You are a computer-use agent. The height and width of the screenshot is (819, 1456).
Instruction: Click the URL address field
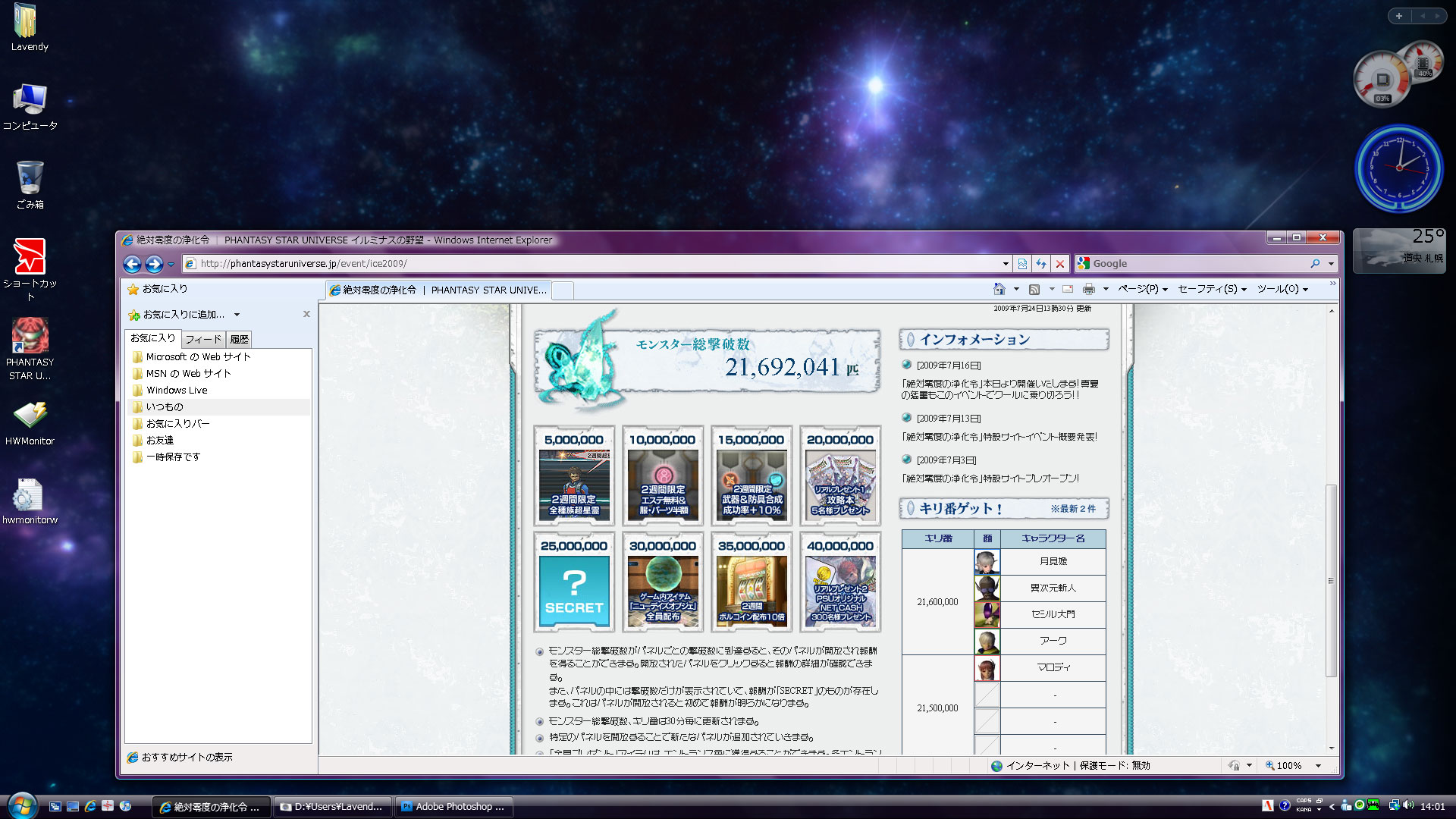pos(599,264)
